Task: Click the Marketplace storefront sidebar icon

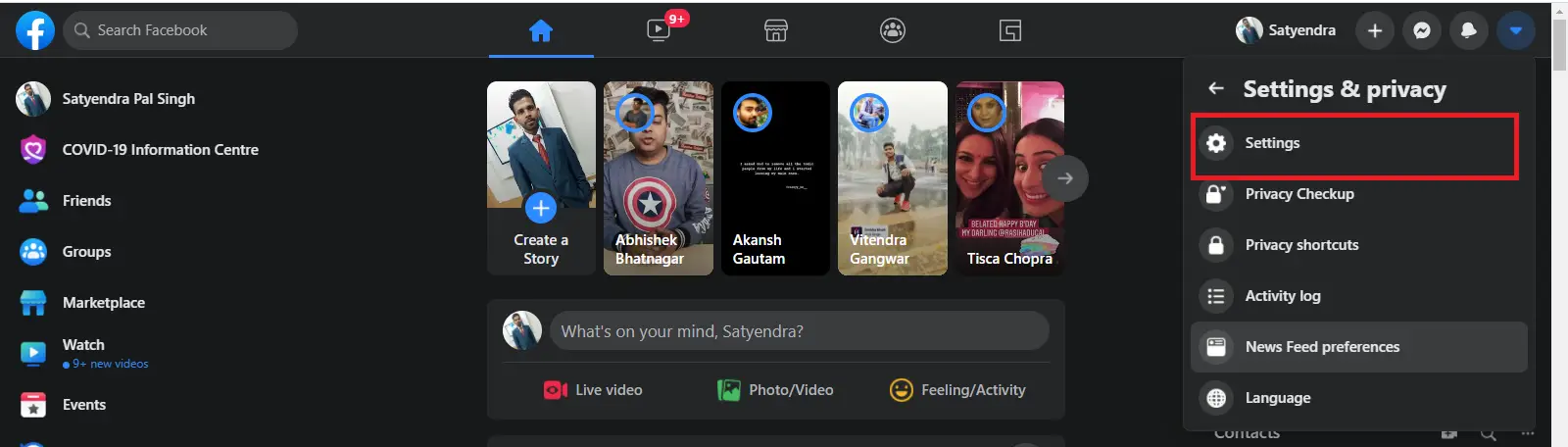Action: 33,303
